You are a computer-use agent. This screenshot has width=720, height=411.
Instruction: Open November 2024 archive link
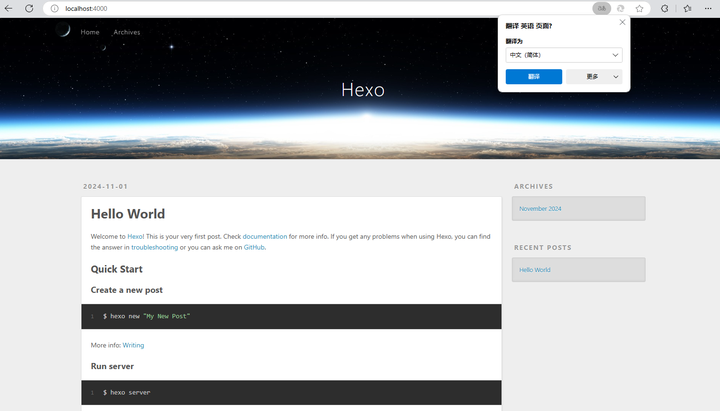pos(540,209)
